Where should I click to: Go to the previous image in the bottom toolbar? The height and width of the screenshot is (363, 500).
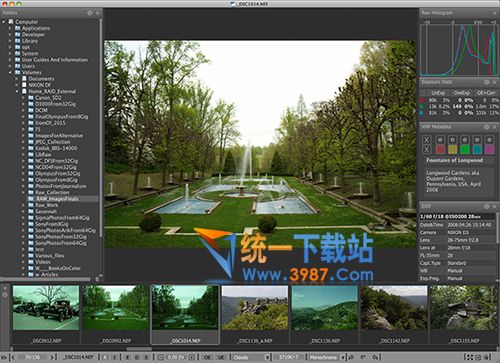coord(13,357)
